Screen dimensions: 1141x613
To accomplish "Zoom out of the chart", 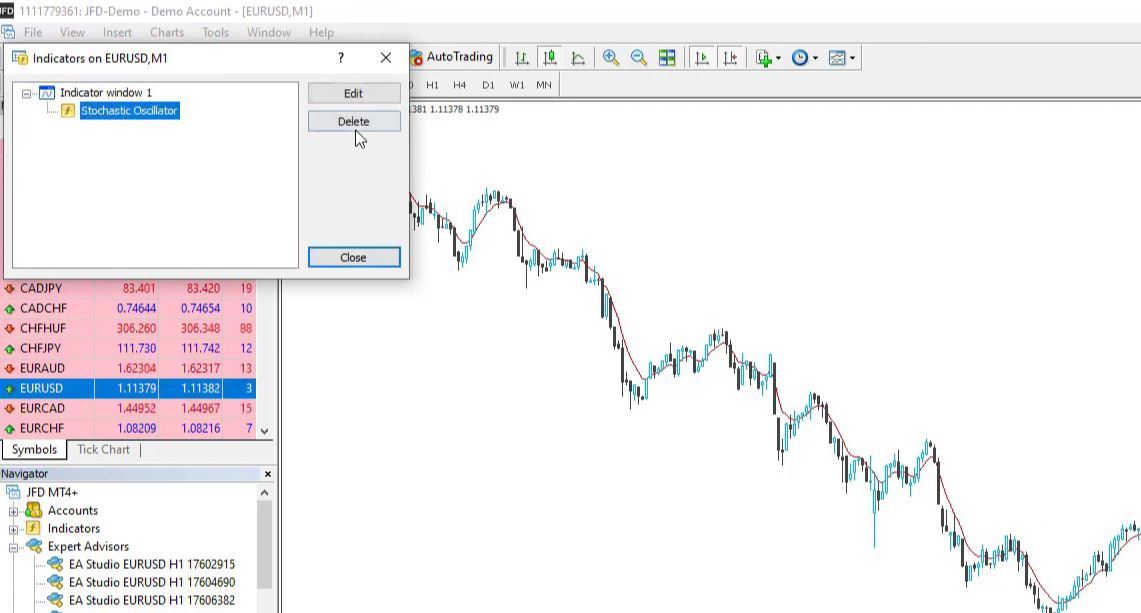I will (x=639, y=57).
